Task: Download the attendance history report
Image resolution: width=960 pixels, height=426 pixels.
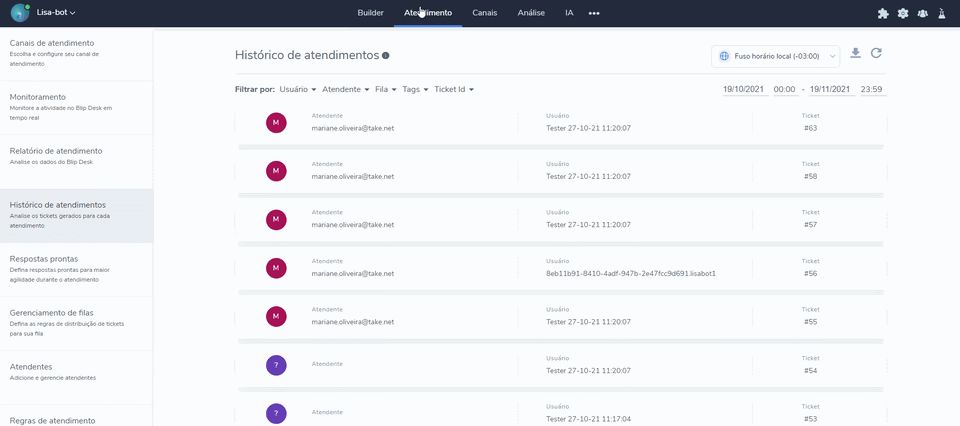Action: (855, 54)
